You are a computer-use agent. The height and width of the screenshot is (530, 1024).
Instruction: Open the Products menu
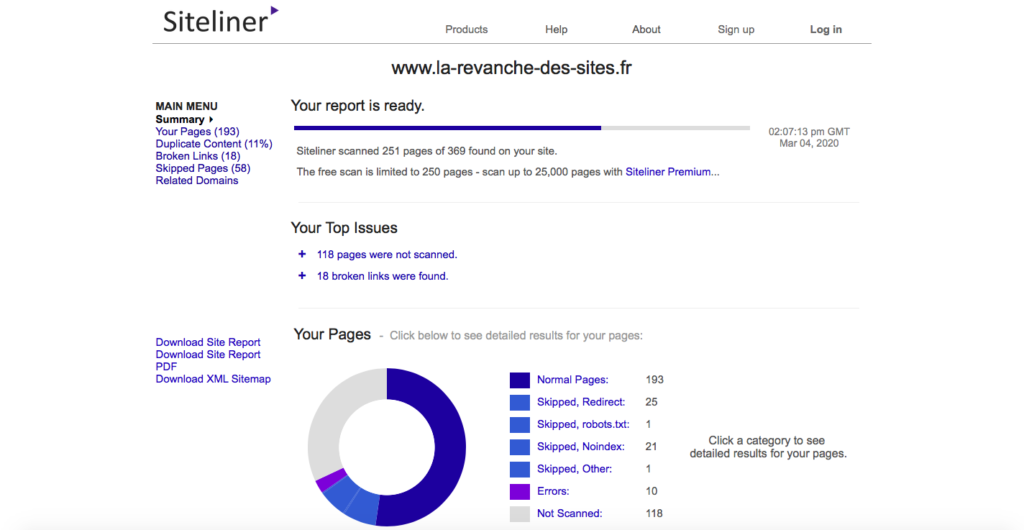[466, 29]
